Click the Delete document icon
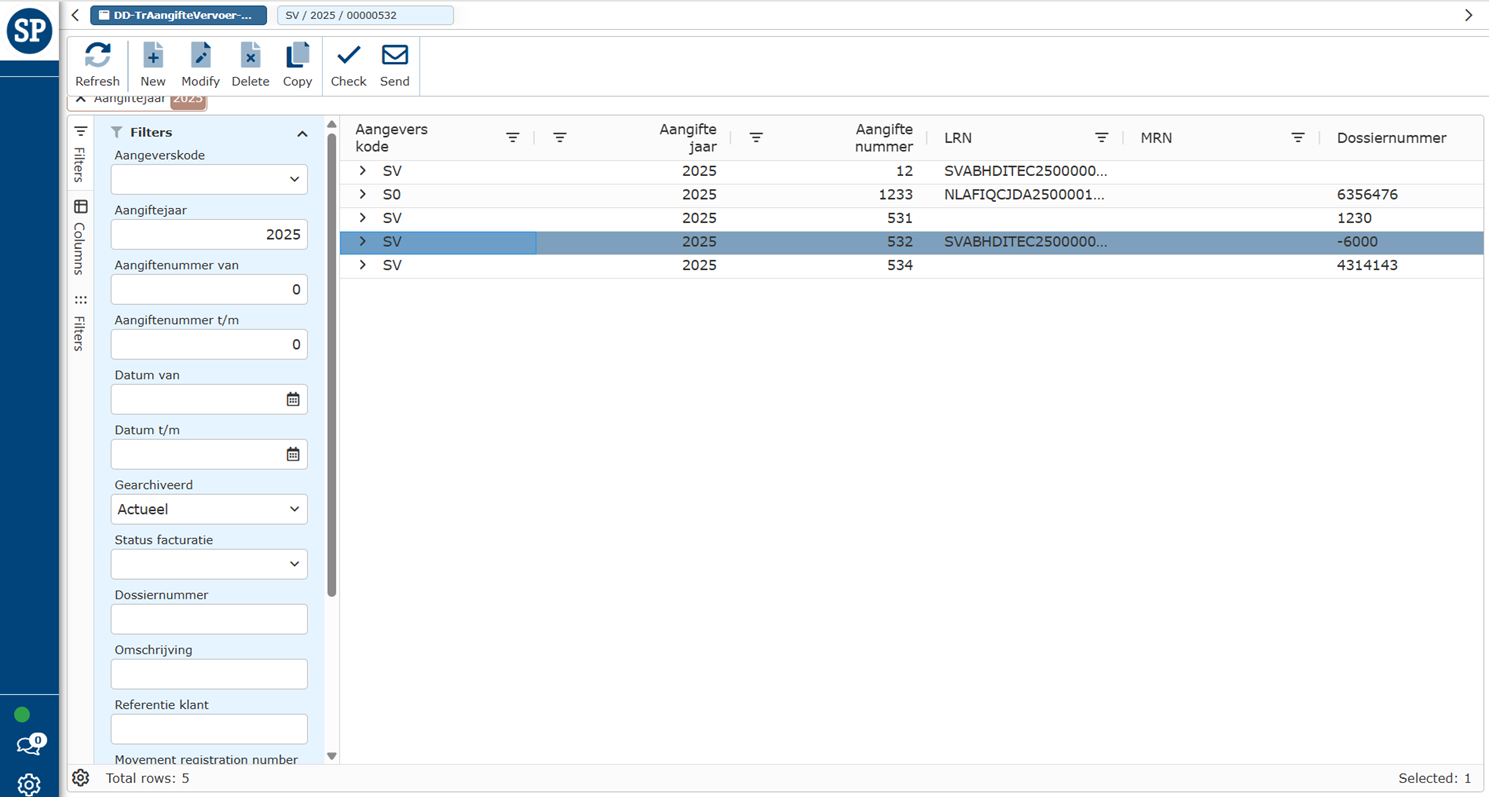The width and height of the screenshot is (1489, 797). coord(250,56)
